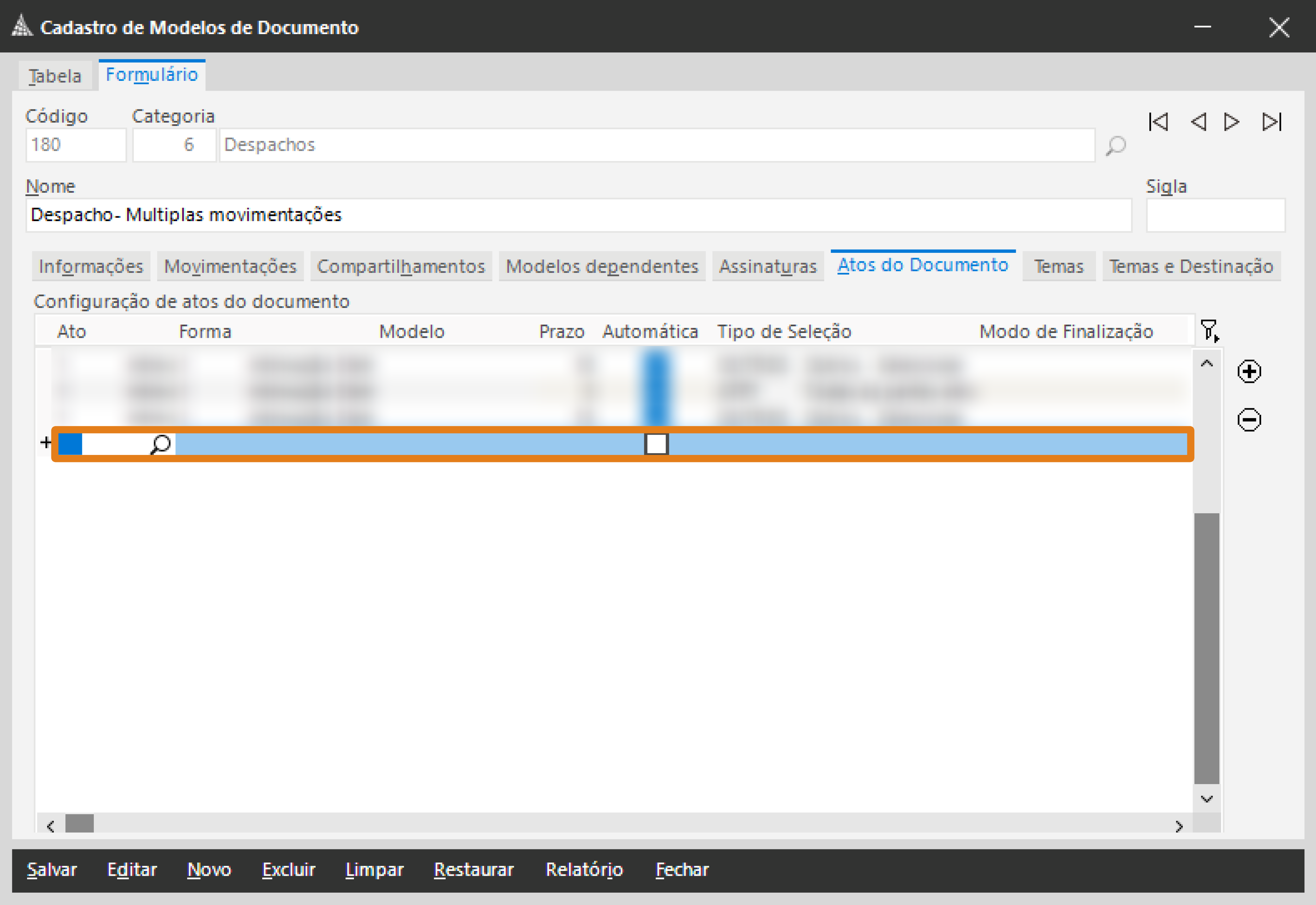Open the grid filter funnel icon
The height and width of the screenshot is (905, 1316).
(x=1209, y=330)
